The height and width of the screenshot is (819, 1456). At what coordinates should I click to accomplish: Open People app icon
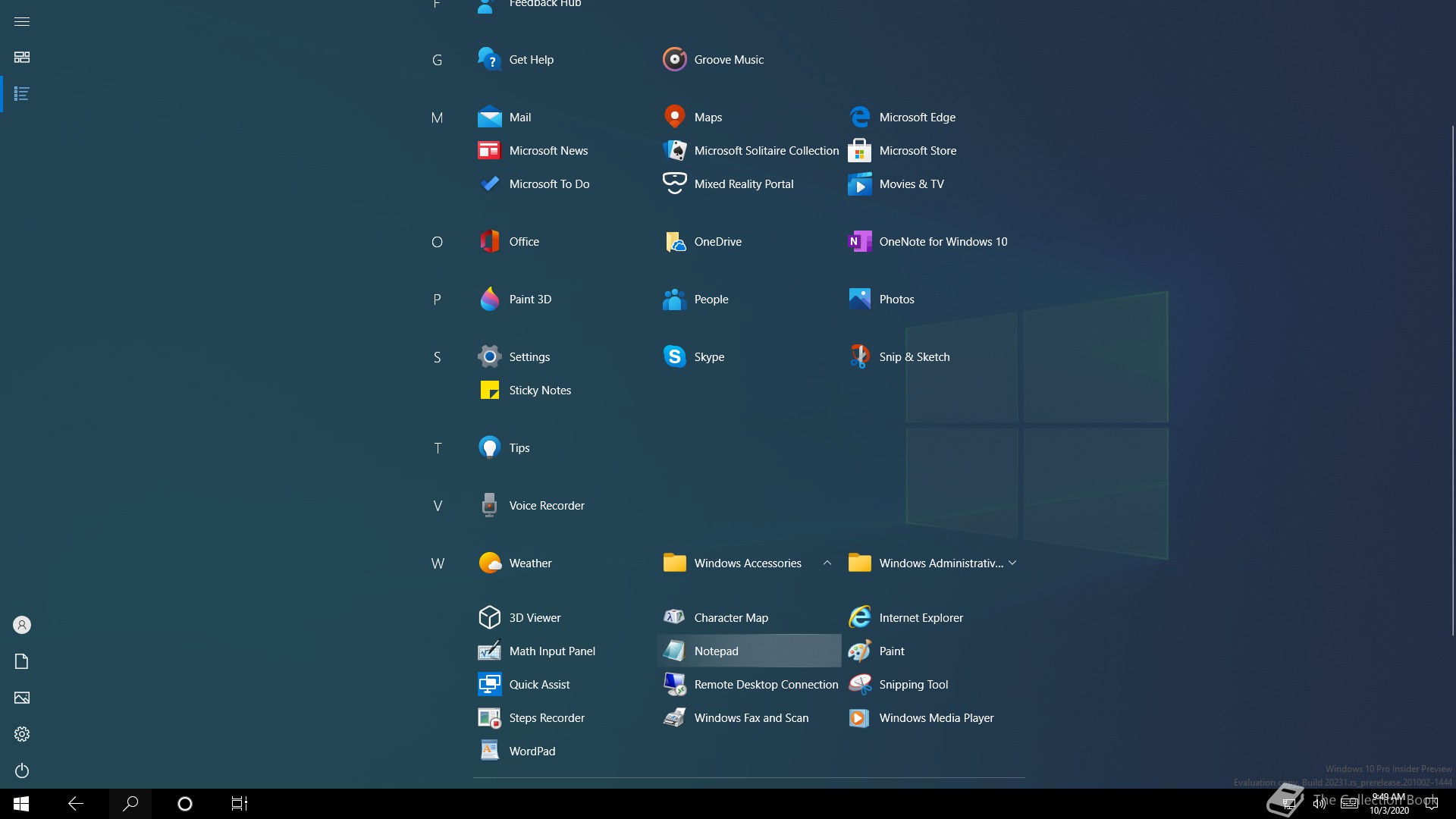tap(674, 299)
